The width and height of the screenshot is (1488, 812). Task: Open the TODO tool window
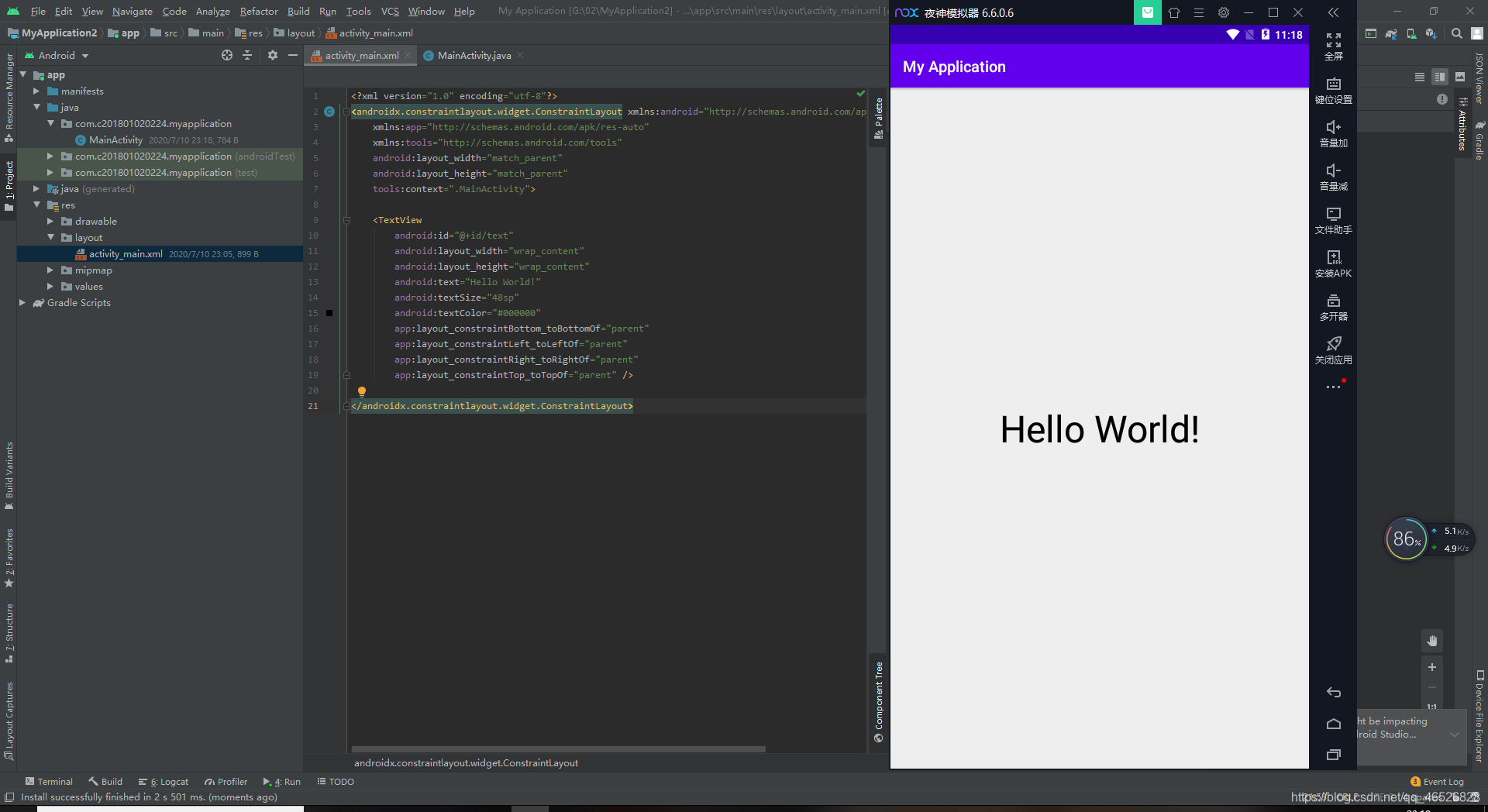pos(336,782)
